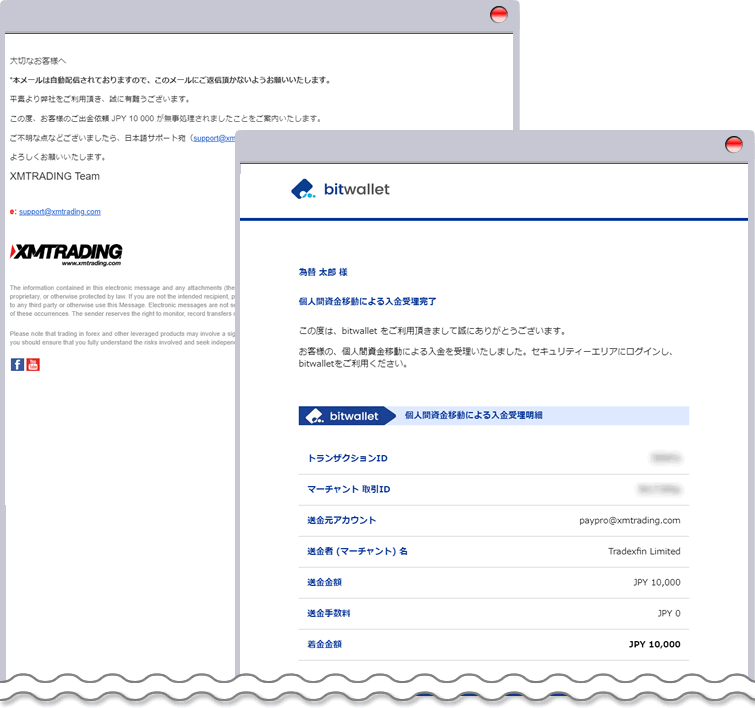Open support@xmtrading.com link below Team signature
This screenshot has height=708, width=755.
[x=60, y=211]
